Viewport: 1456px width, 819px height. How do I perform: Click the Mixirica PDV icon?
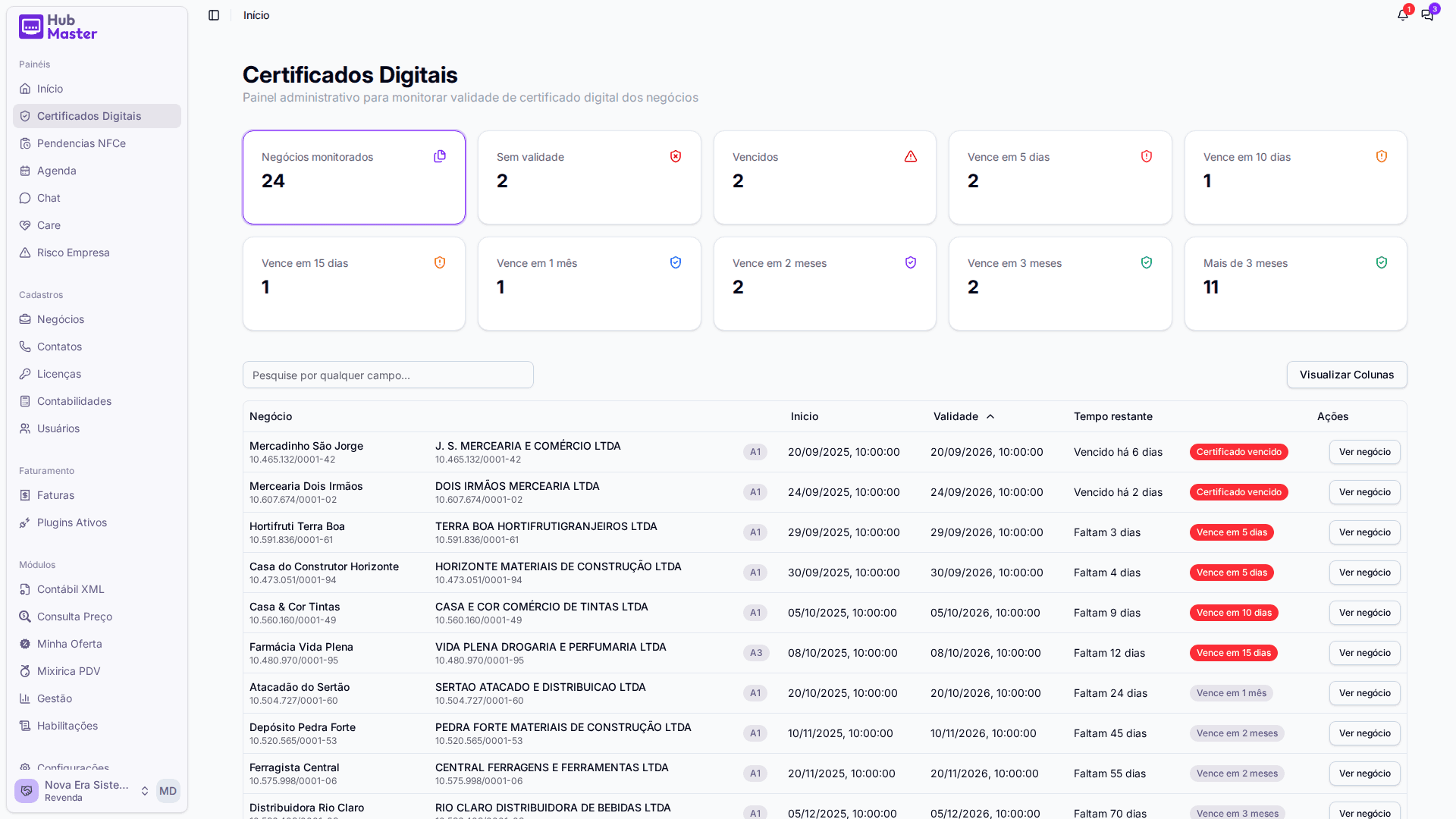click(25, 671)
